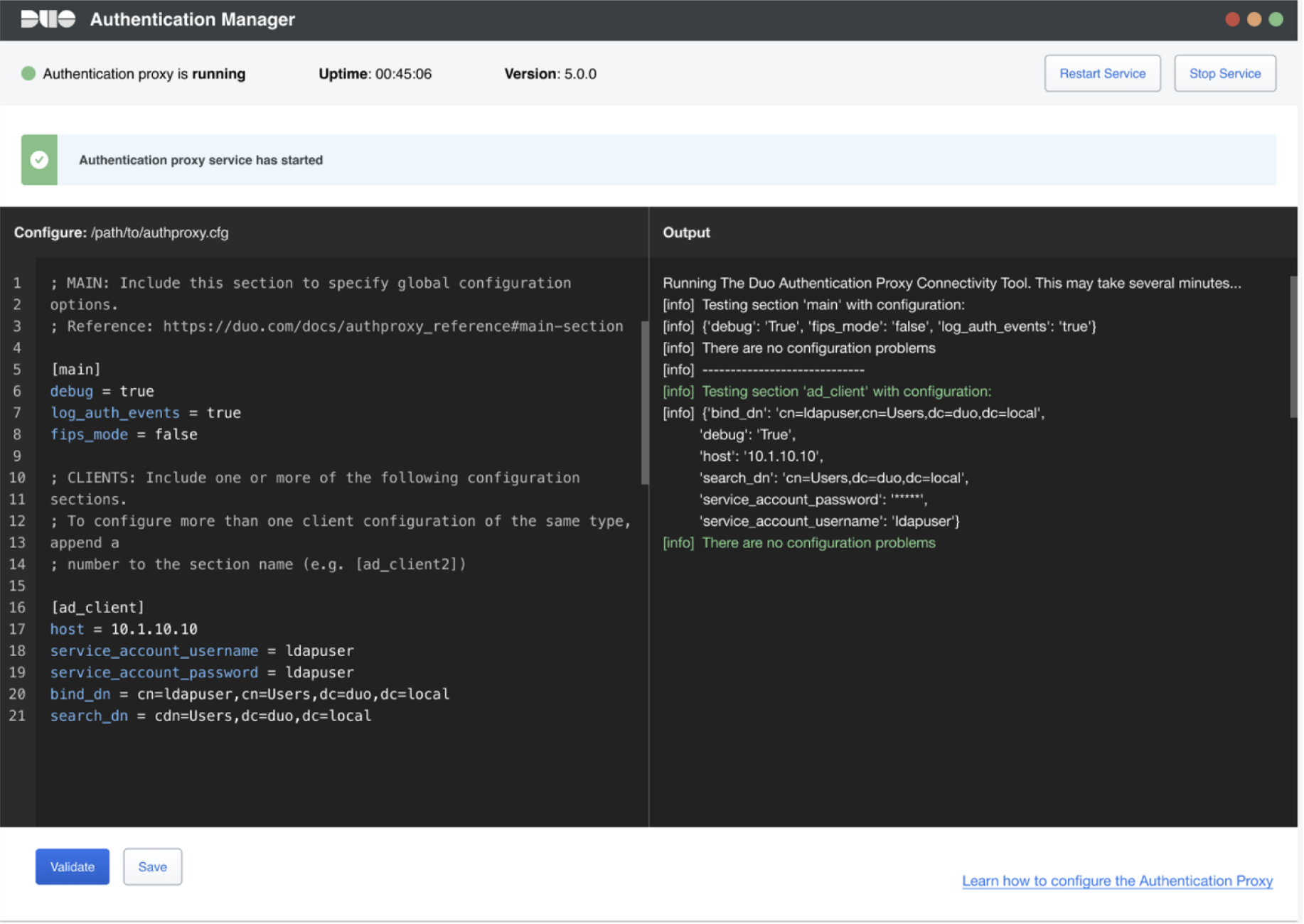Click the Output panel vertical scrollbar
This screenshot has height=924, width=1304.
pos(1293,347)
